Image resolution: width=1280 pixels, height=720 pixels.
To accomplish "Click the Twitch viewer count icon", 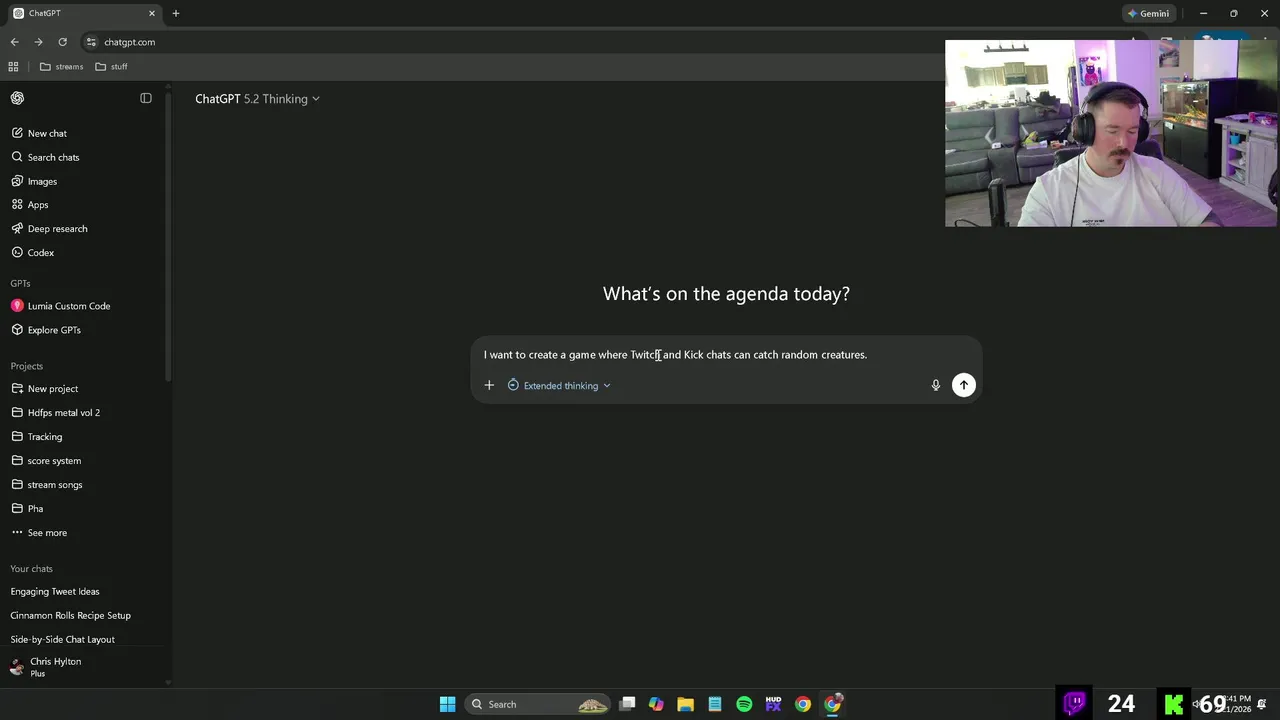I will tap(1075, 704).
